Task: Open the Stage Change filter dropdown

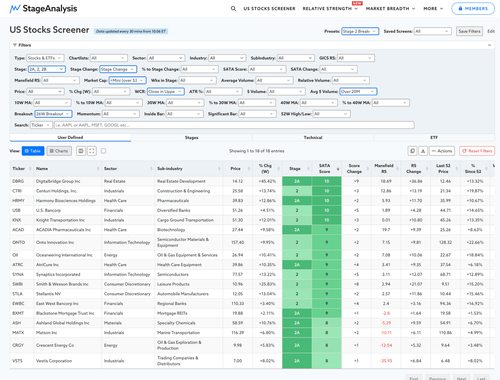Action: [x=118, y=69]
